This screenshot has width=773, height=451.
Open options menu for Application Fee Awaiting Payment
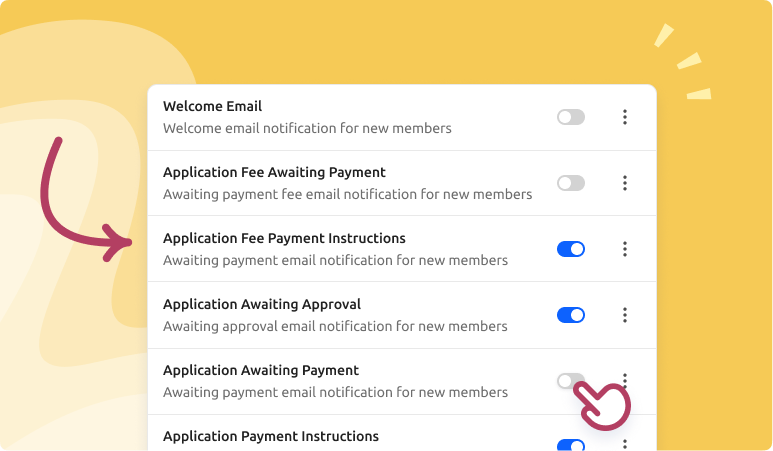click(625, 183)
